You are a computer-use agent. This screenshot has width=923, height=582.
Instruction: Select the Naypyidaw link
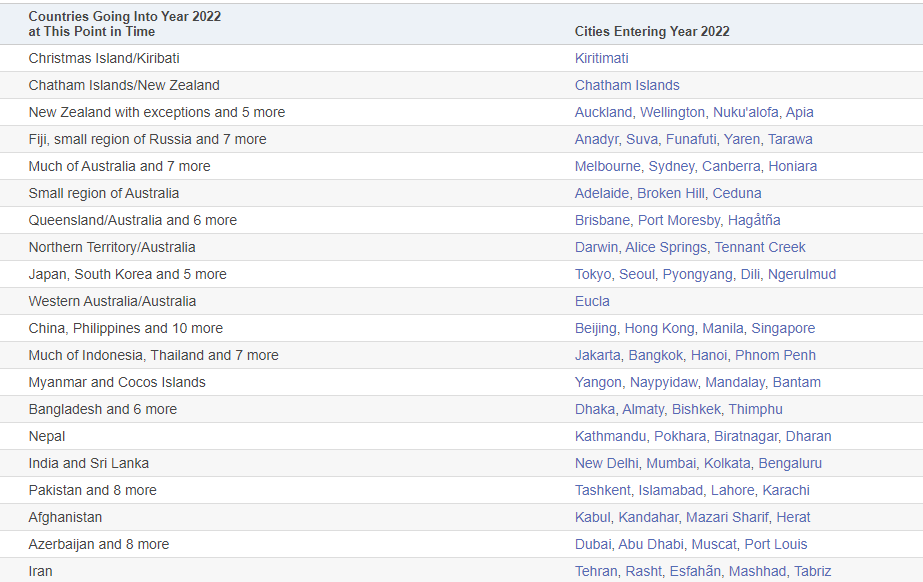pyautogui.click(x=662, y=382)
